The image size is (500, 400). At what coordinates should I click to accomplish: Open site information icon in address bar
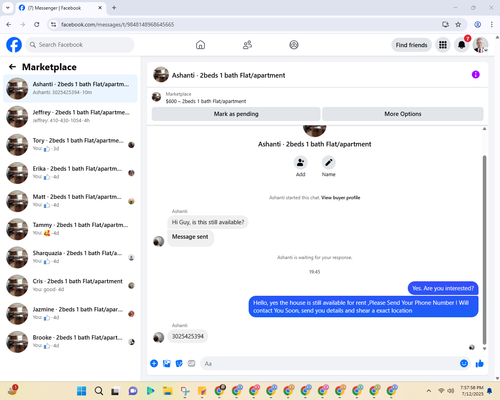[x=53, y=24]
